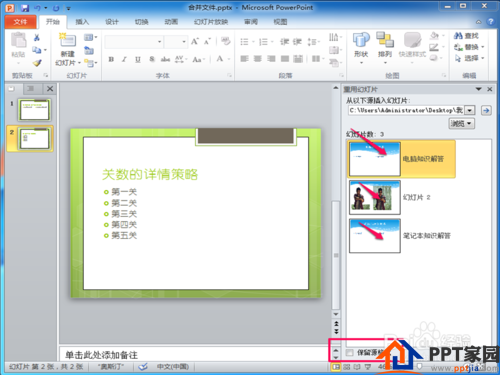Increase font size with enlarge-A icon
The width and height of the screenshot is (500, 375).
pyautogui.click(x=195, y=42)
